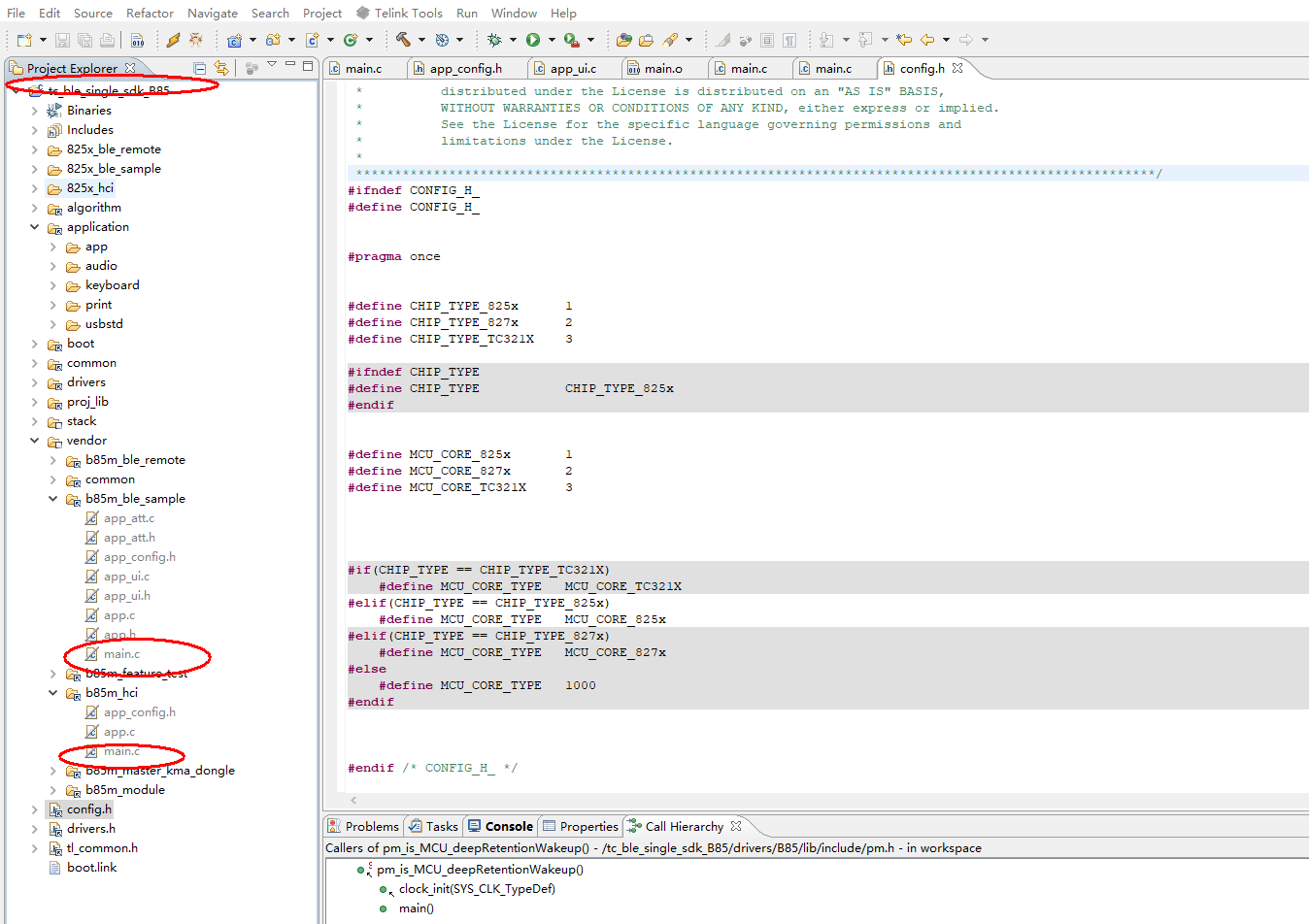The height and width of the screenshot is (924, 1309).
Task: Click the binary 010 build icon
Action: (x=138, y=40)
